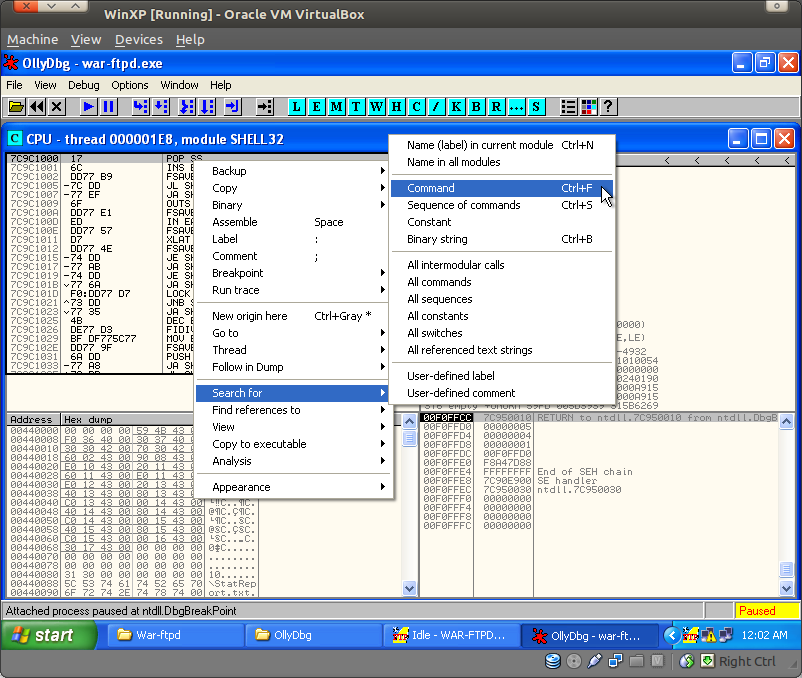Expand the Binary submenu
Viewport: 802px width, 678px height.
(292, 205)
